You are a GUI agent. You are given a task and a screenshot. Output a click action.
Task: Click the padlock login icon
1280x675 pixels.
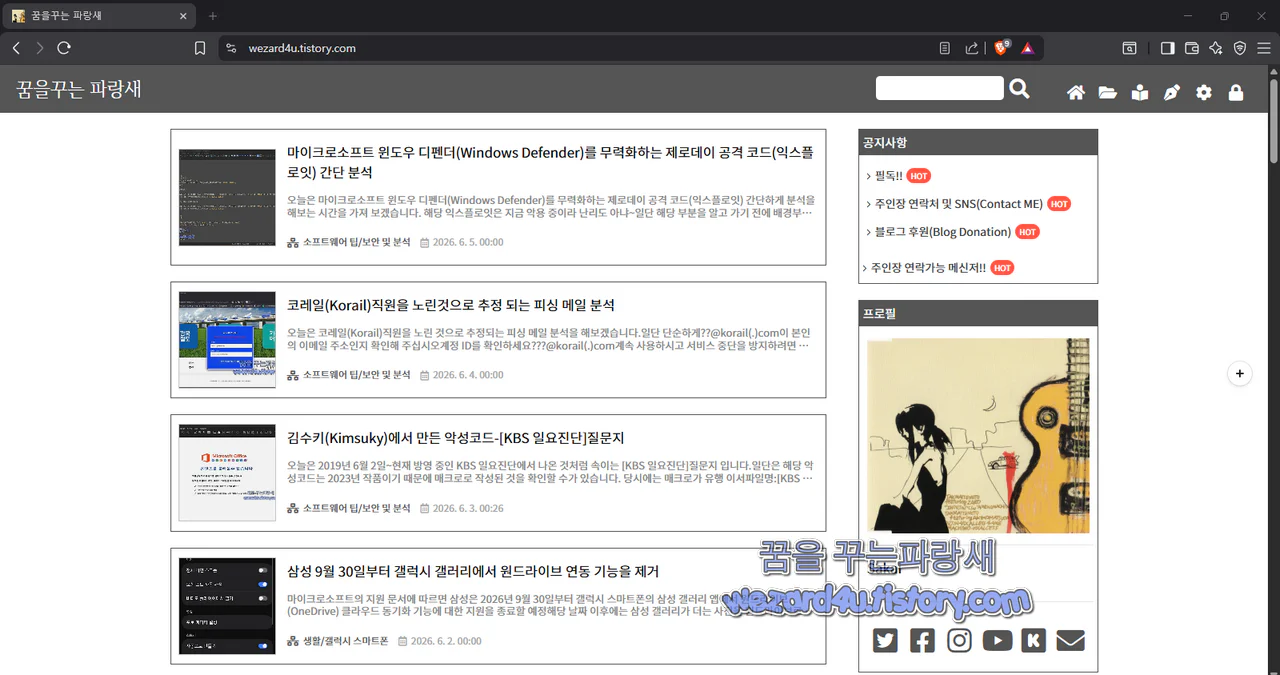coord(1236,92)
